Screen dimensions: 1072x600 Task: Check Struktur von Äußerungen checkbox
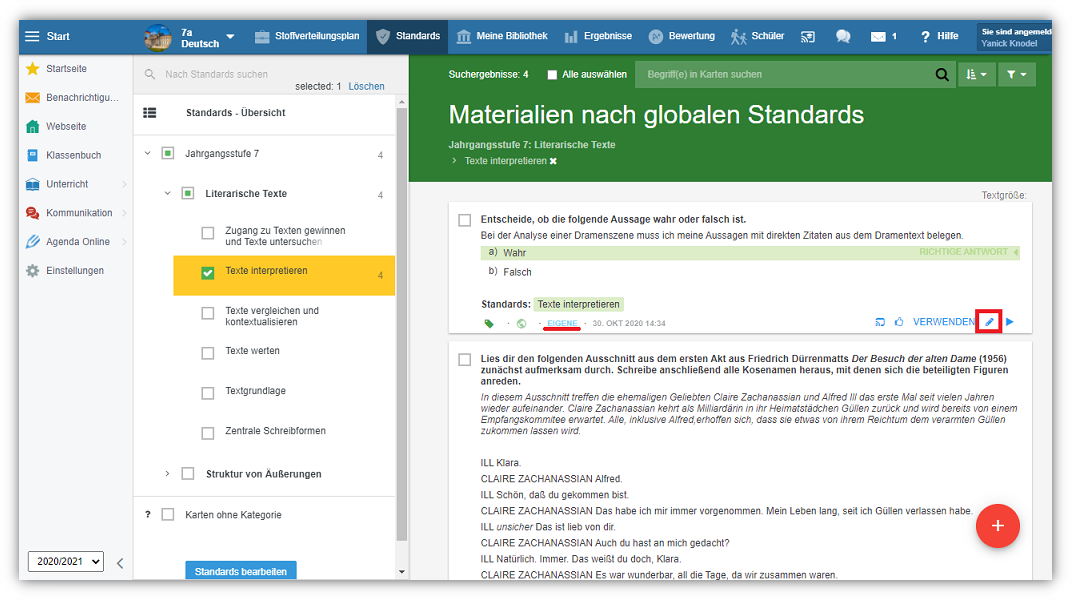click(x=188, y=474)
